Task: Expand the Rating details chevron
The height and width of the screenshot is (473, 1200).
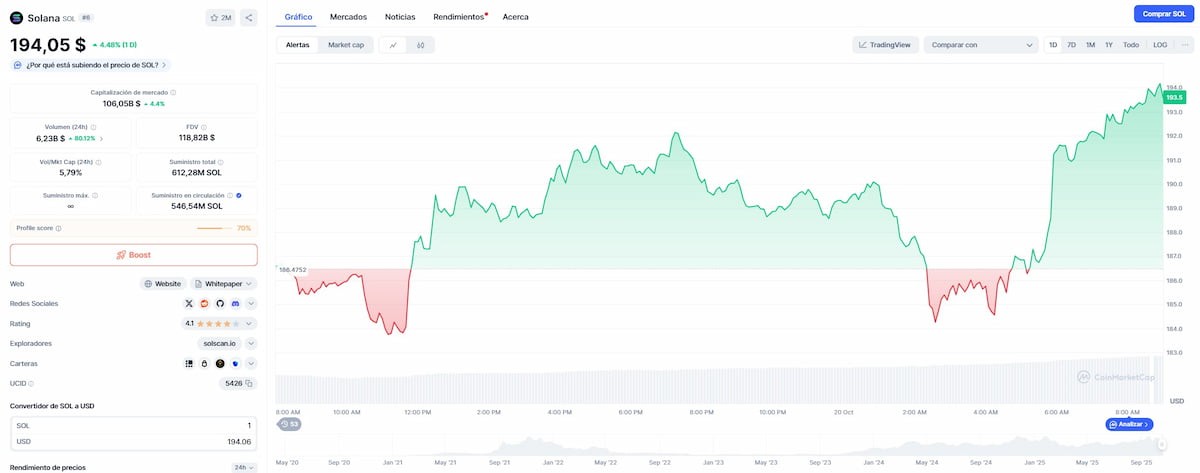Action: [251, 324]
